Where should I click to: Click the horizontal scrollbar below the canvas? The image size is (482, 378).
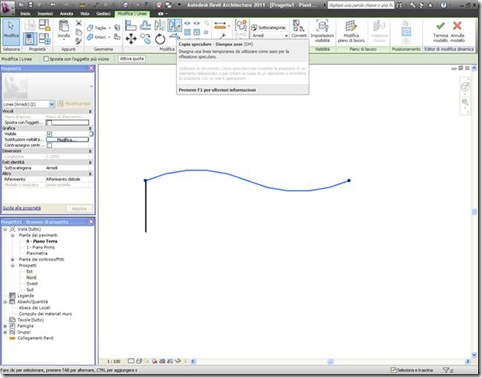330,361
